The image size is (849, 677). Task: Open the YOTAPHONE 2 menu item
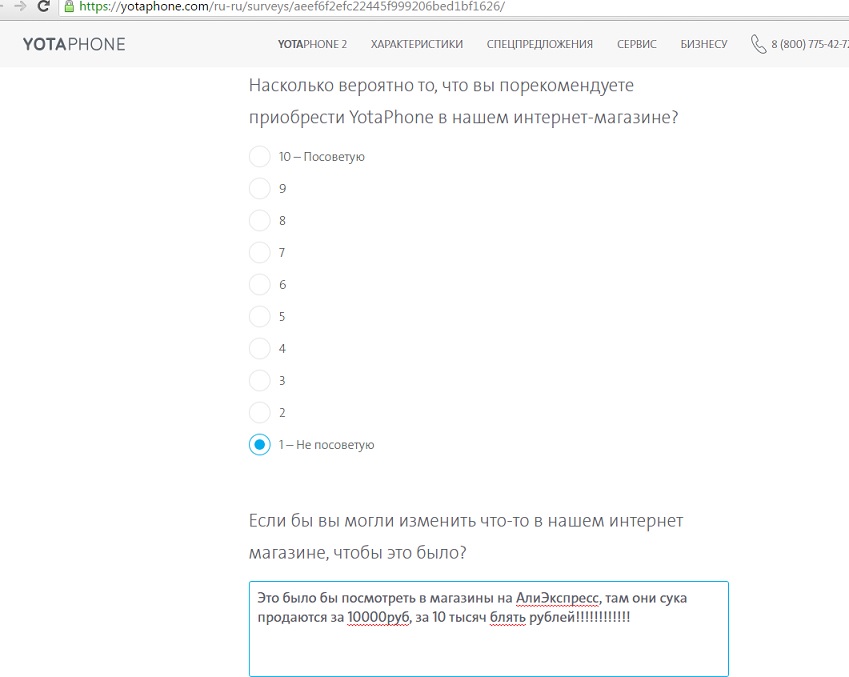pyautogui.click(x=312, y=44)
